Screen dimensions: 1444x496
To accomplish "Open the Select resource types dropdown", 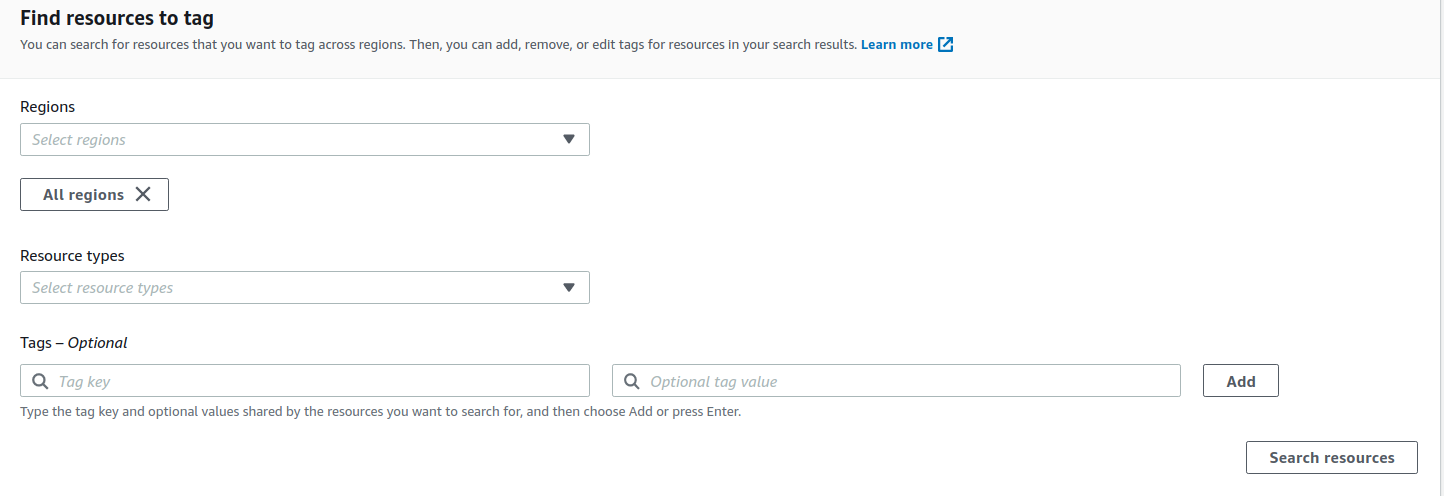I will (305, 288).
